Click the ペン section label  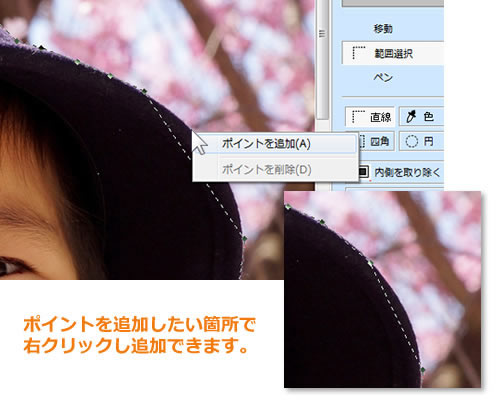pos(383,77)
